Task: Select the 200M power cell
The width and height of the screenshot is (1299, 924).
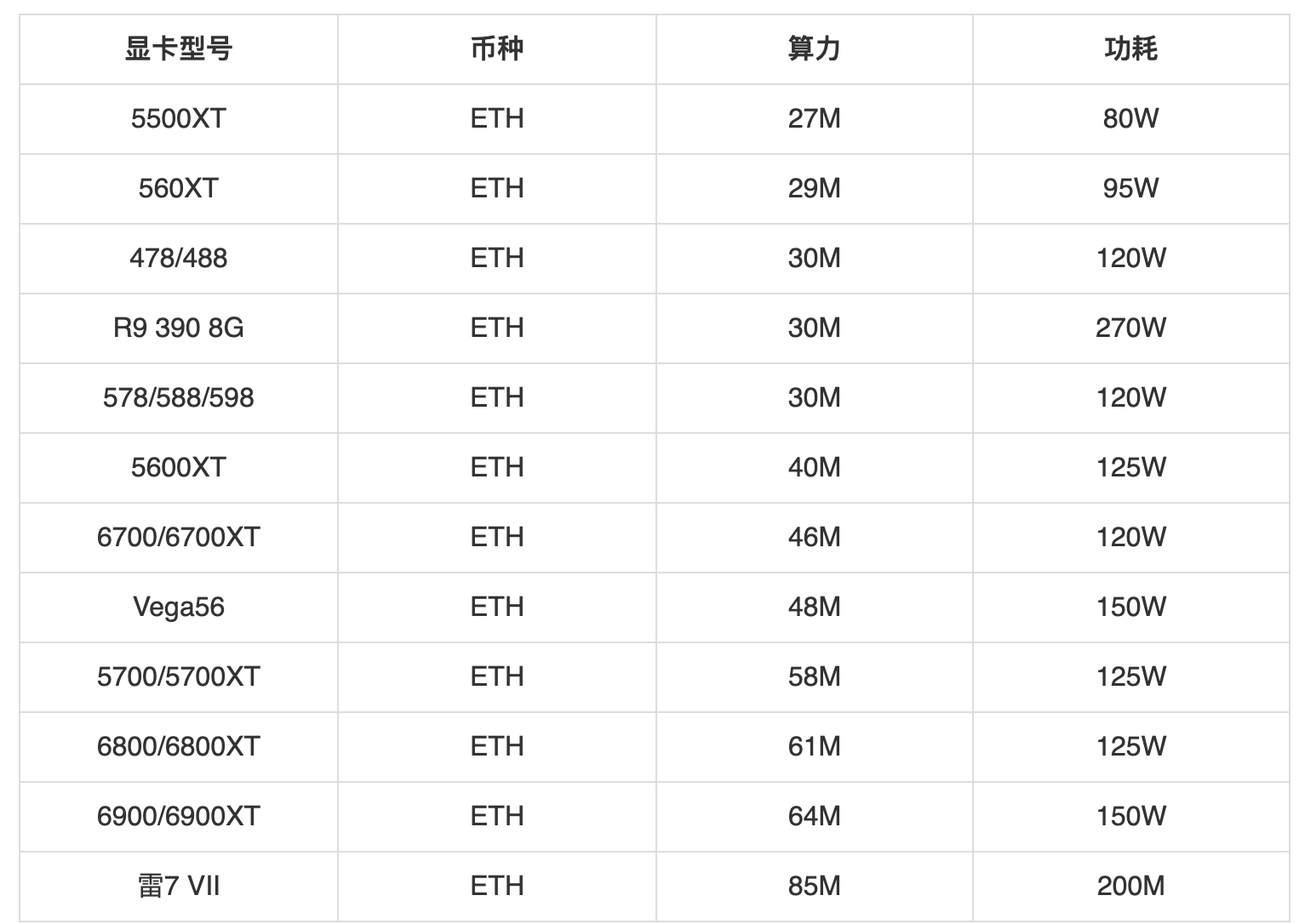Action: point(1131,887)
